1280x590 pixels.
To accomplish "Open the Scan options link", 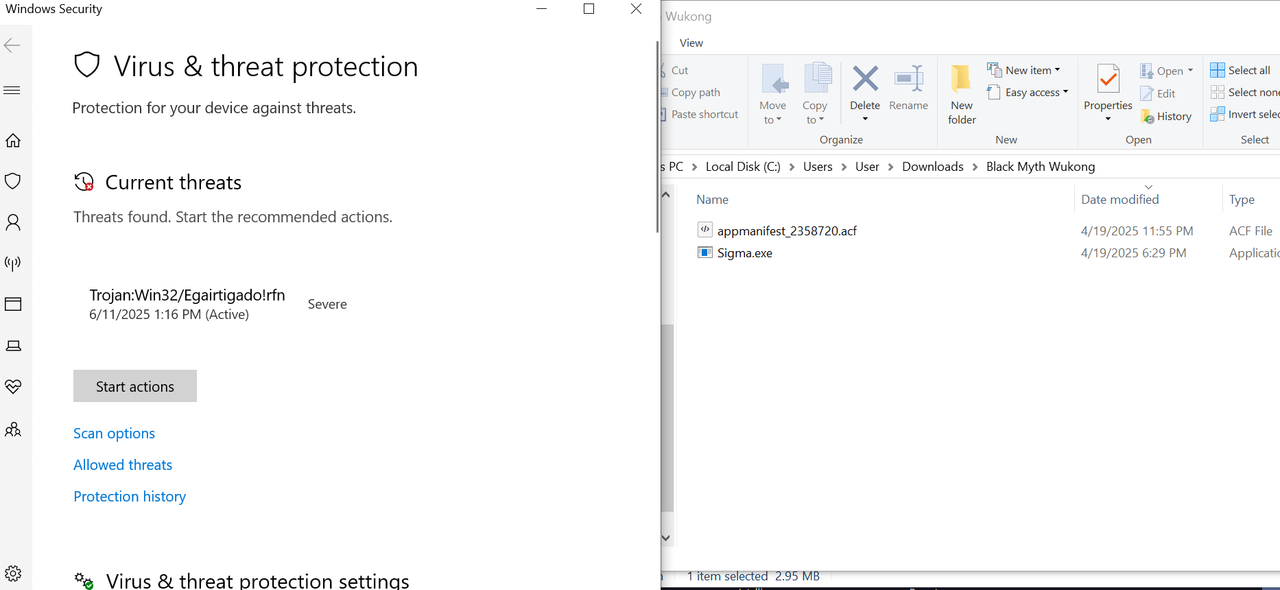I will pyautogui.click(x=114, y=433).
